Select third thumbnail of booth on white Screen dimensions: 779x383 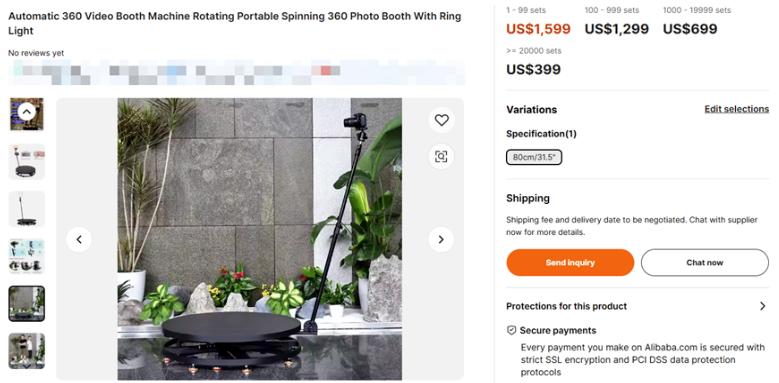(27, 209)
